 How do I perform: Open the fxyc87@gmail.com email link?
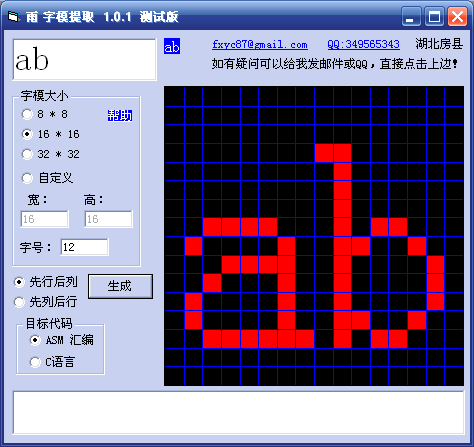click(x=260, y=44)
